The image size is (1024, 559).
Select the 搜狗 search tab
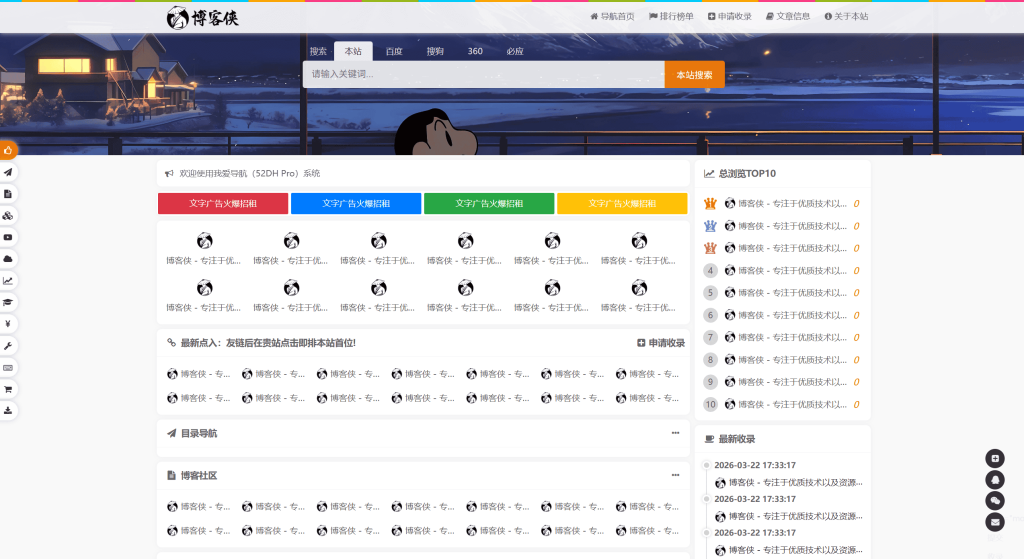435,51
